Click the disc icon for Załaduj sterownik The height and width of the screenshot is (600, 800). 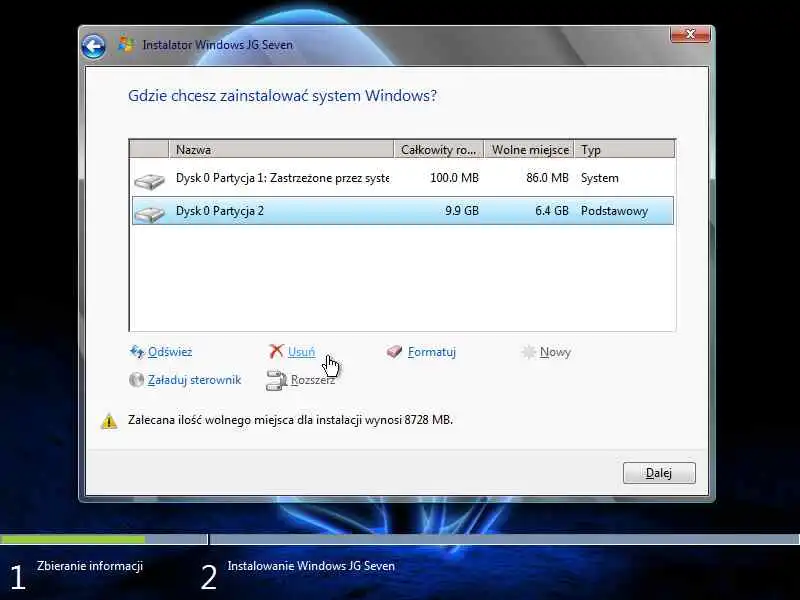click(x=136, y=380)
